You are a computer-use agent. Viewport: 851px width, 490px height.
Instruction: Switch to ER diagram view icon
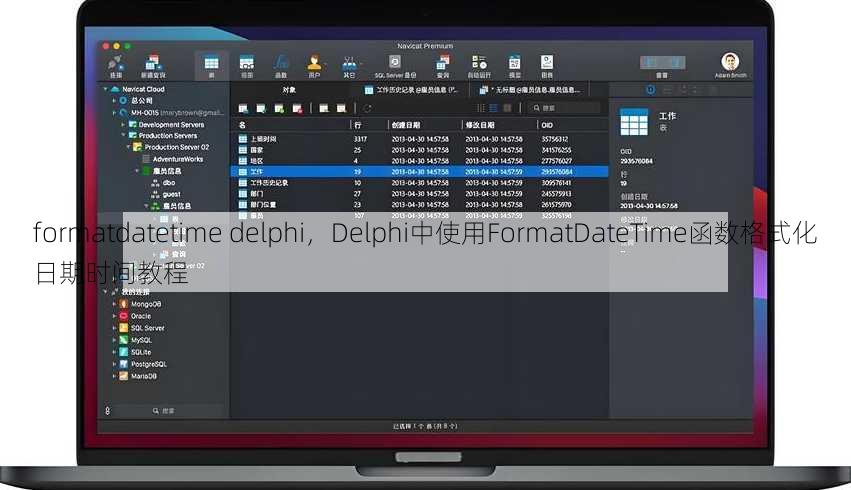507,108
